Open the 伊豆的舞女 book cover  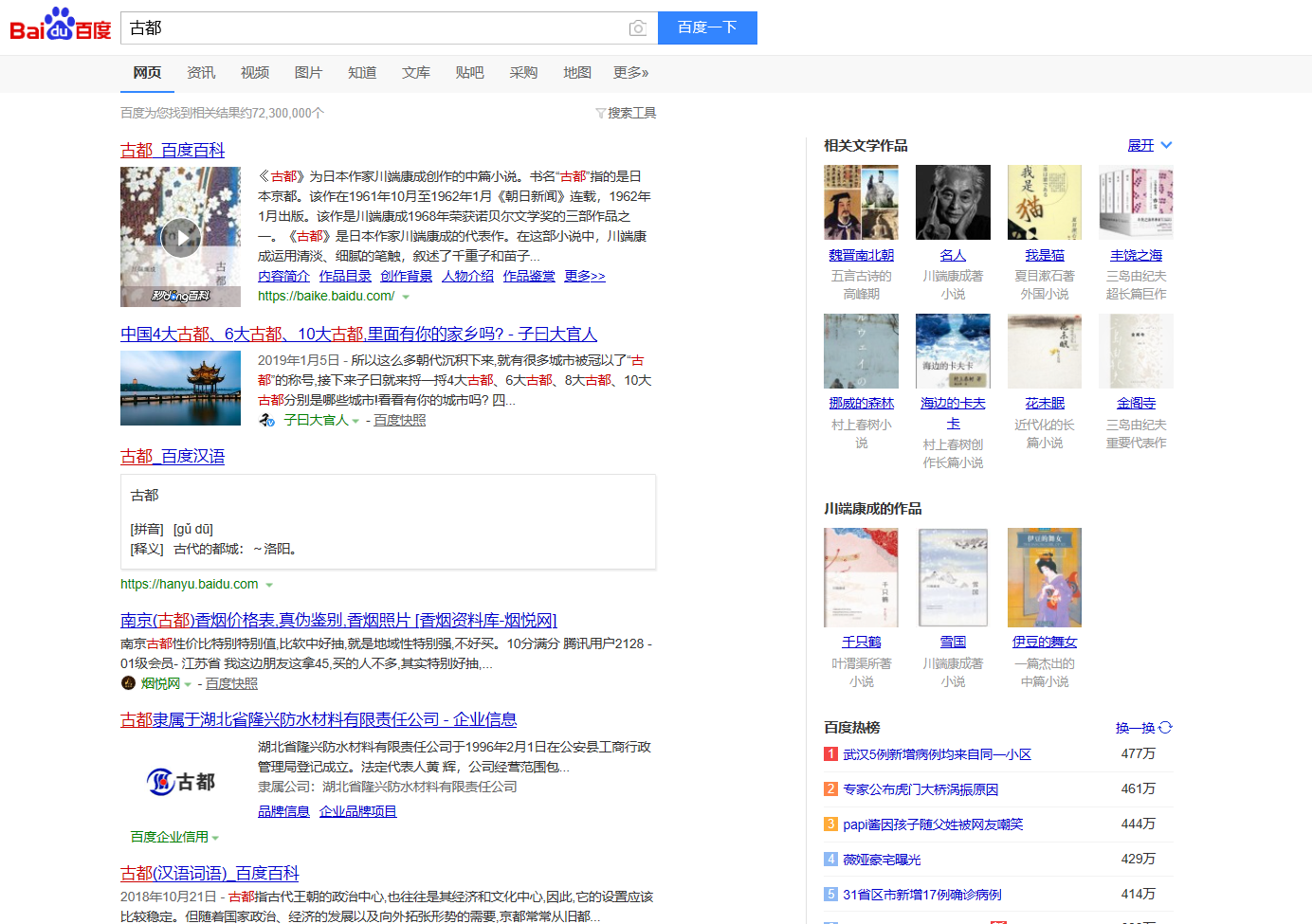coord(1044,577)
